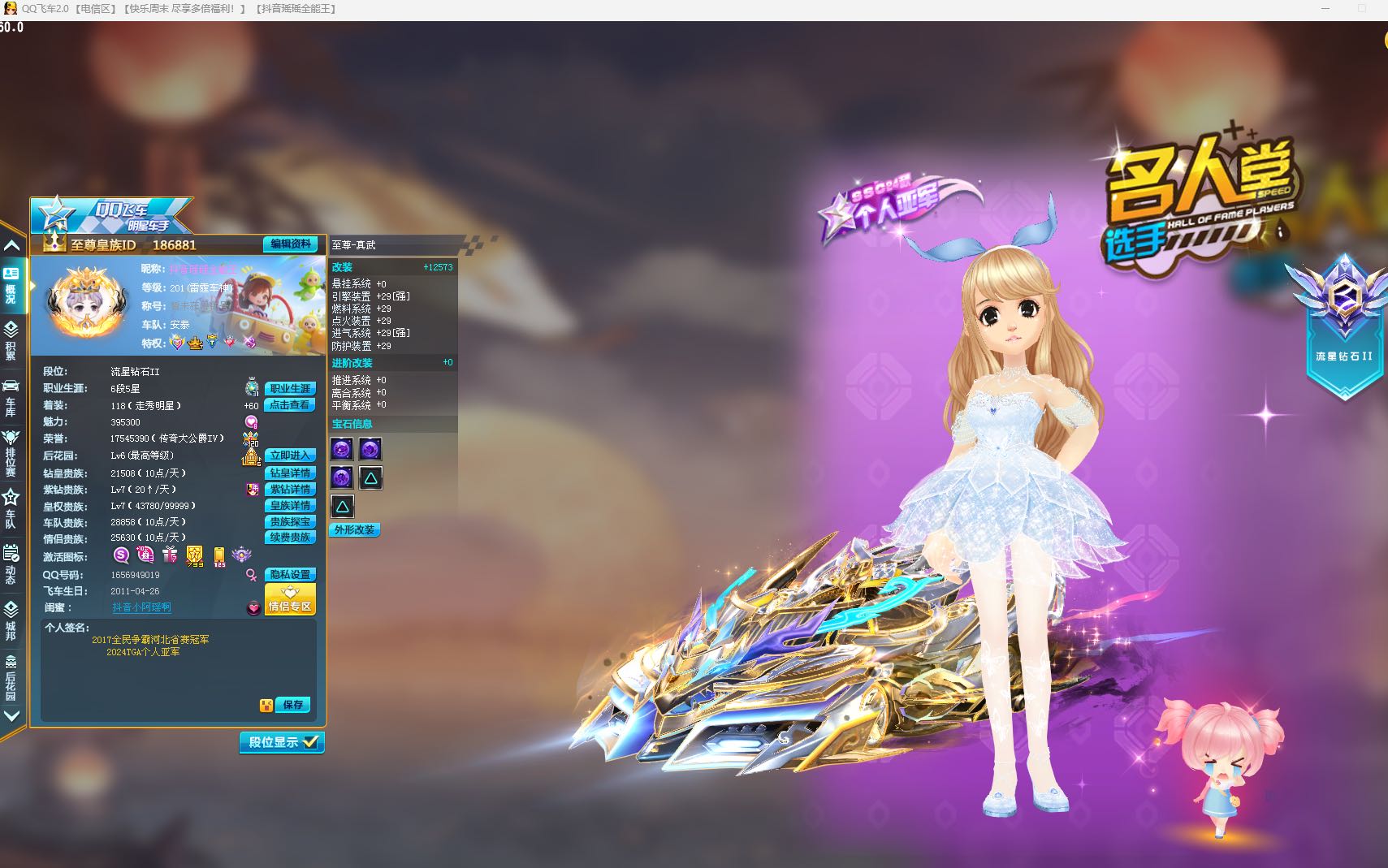Click the pink +10 activation icon
Image resolution: width=1388 pixels, height=868 pixels.
145,555
